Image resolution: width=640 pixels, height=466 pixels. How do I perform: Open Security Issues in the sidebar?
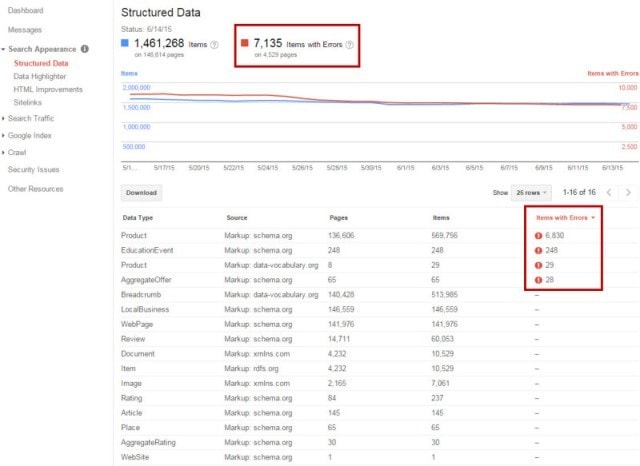pyautogui.click(x=33, y=170)
